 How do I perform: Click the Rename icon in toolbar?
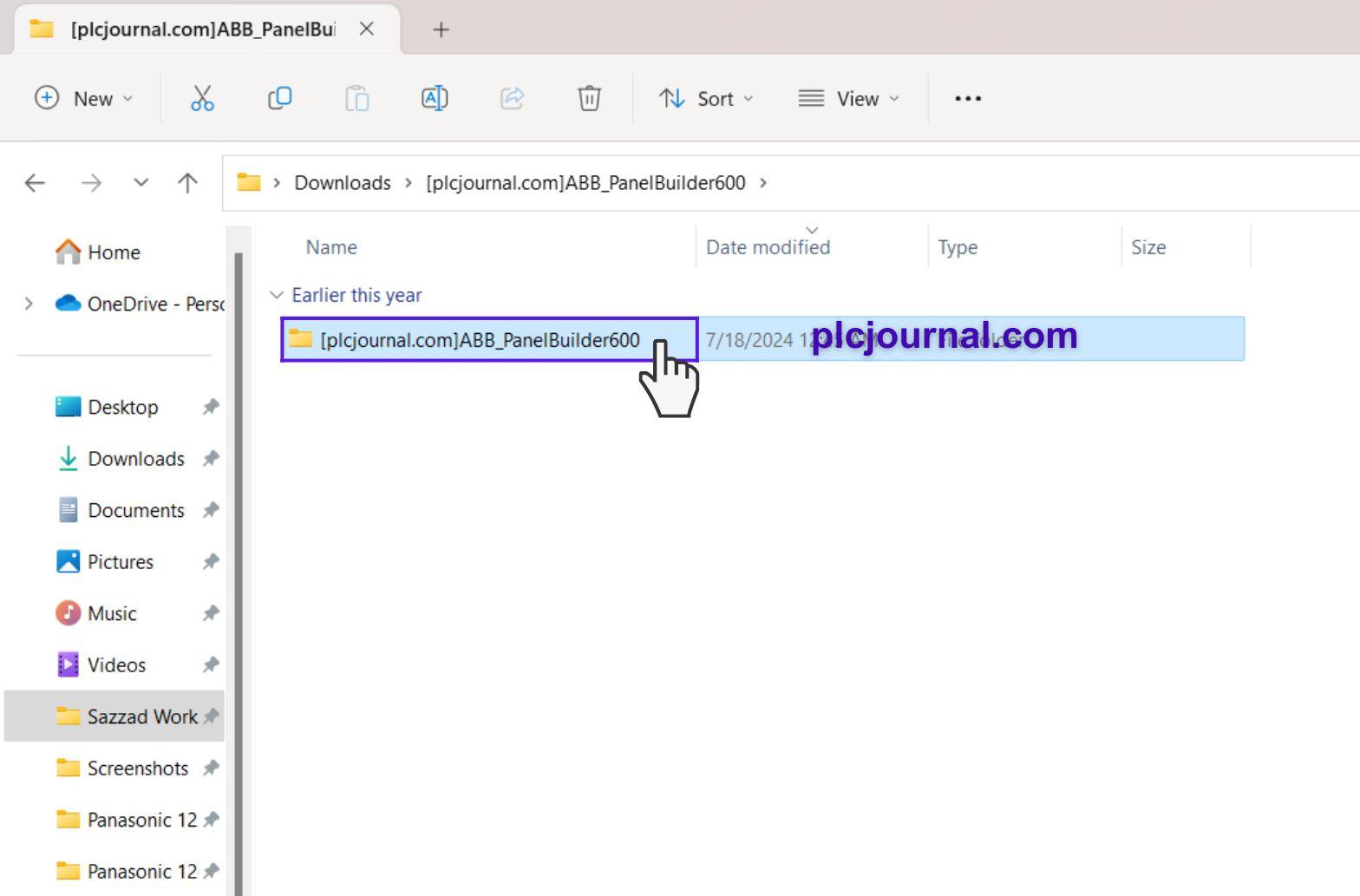[x=435, y=98]
